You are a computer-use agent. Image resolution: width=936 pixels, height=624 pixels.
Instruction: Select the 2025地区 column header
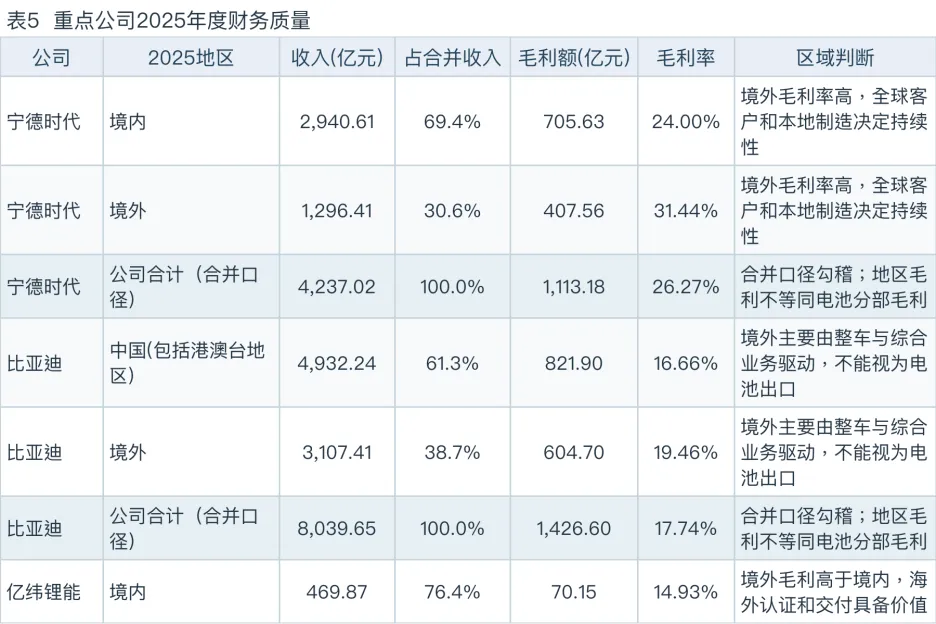[190, 57]
